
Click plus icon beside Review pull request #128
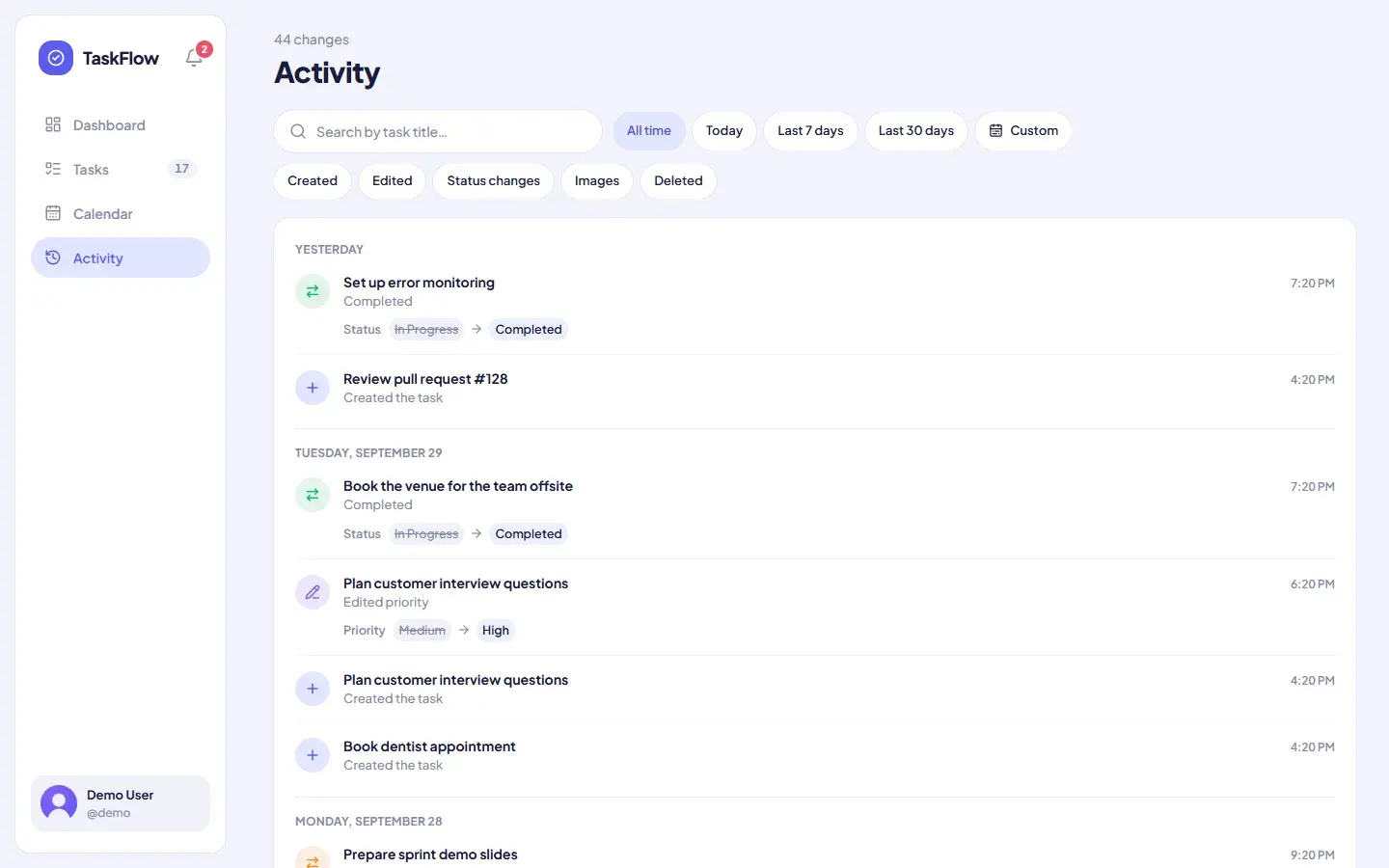(x=313, y=388)
